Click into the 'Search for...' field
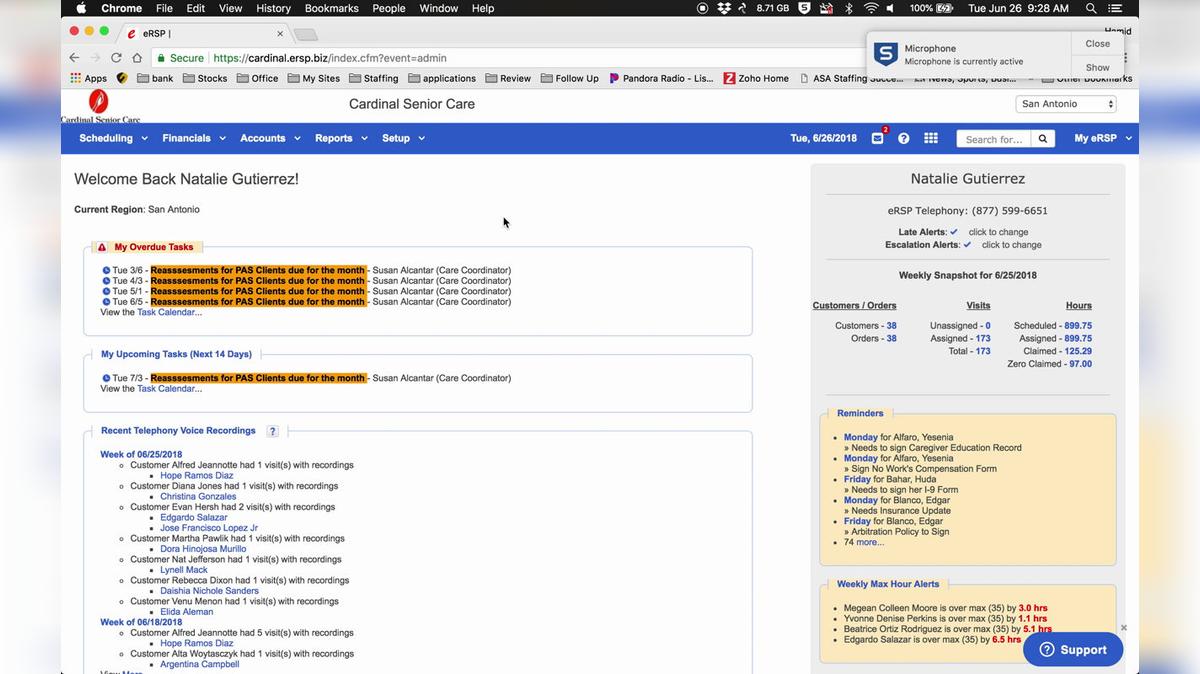The width and height of the screenshot is (1200, 674). (x=993, y=139)
